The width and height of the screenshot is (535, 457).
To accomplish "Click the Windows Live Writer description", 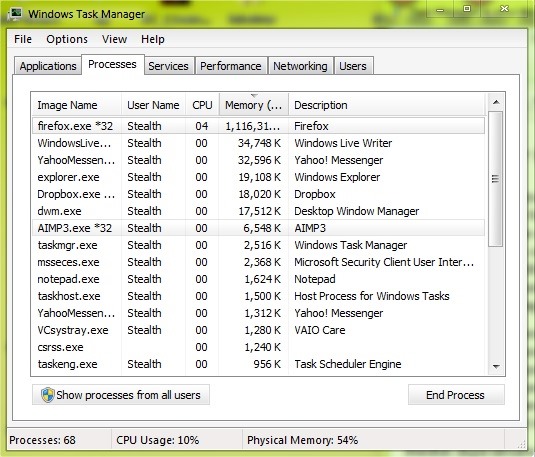I will (x=343, y=143).
